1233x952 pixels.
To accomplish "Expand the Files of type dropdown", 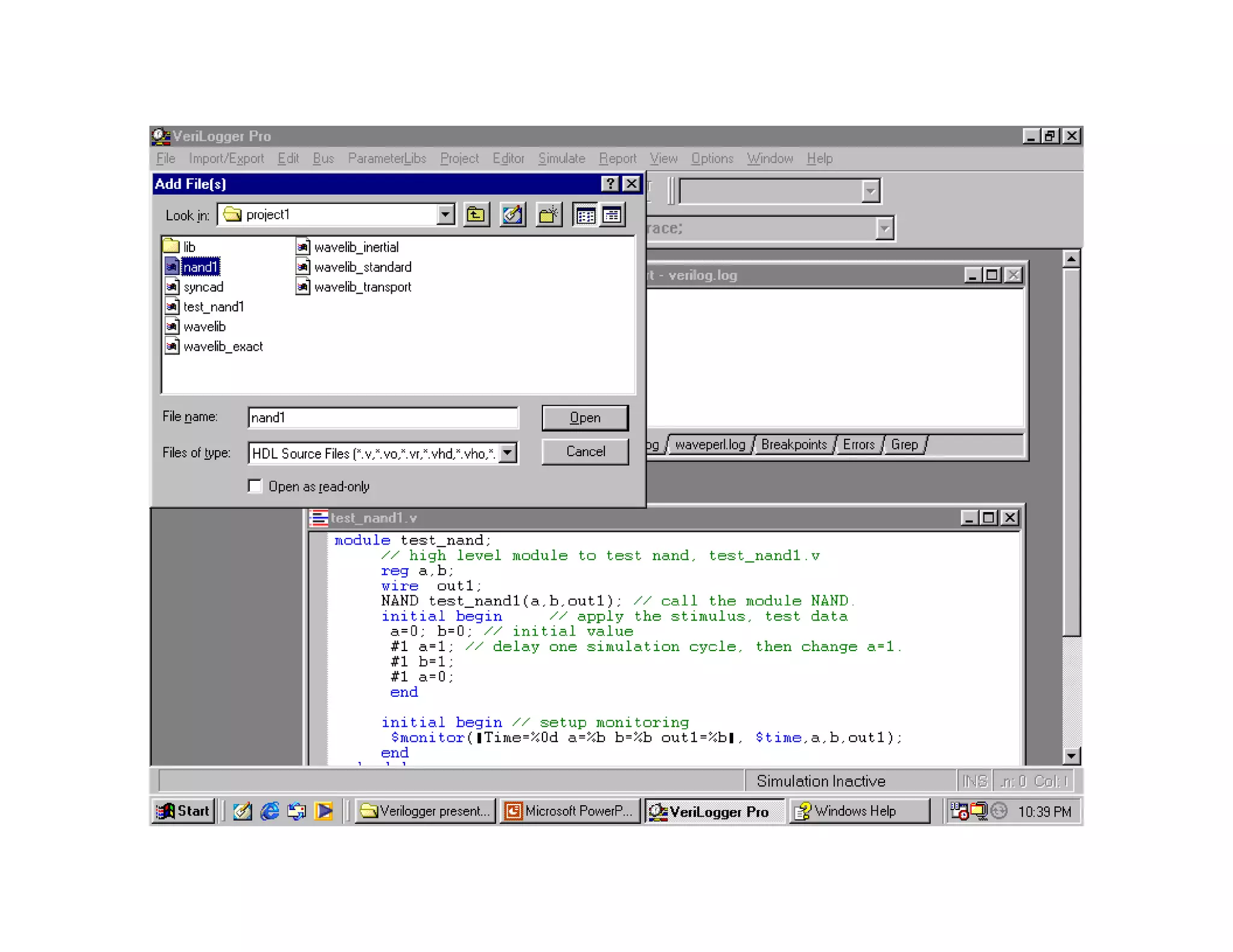I will click(x=508, y=453).
